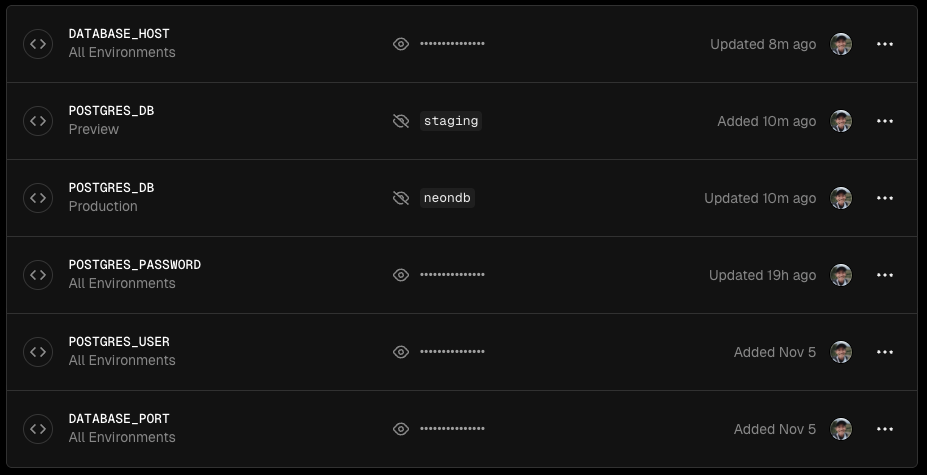Hide the staging POSTGRES_DB value
This screenshot has width=927, height=475.
click(x=401, y=121)
